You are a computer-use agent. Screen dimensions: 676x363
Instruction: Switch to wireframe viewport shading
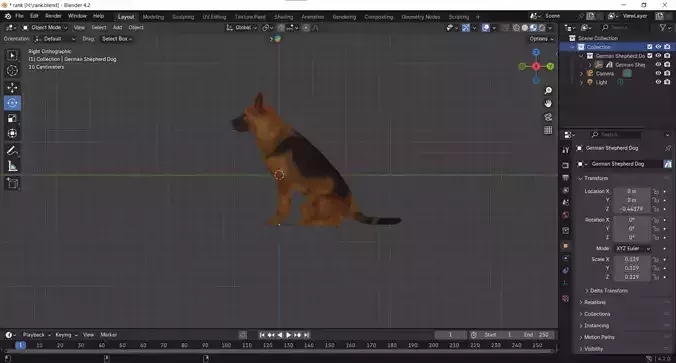[x=516, y=28]
